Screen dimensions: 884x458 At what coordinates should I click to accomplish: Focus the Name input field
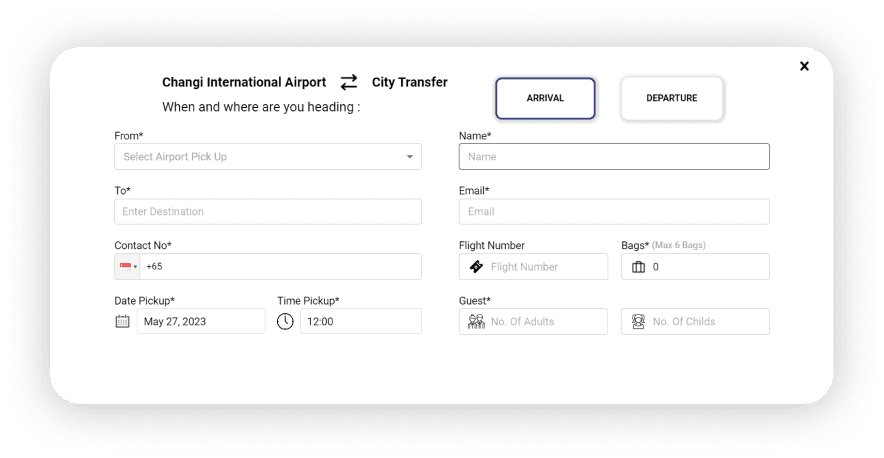pyautogui.click(x=614, y=157)
